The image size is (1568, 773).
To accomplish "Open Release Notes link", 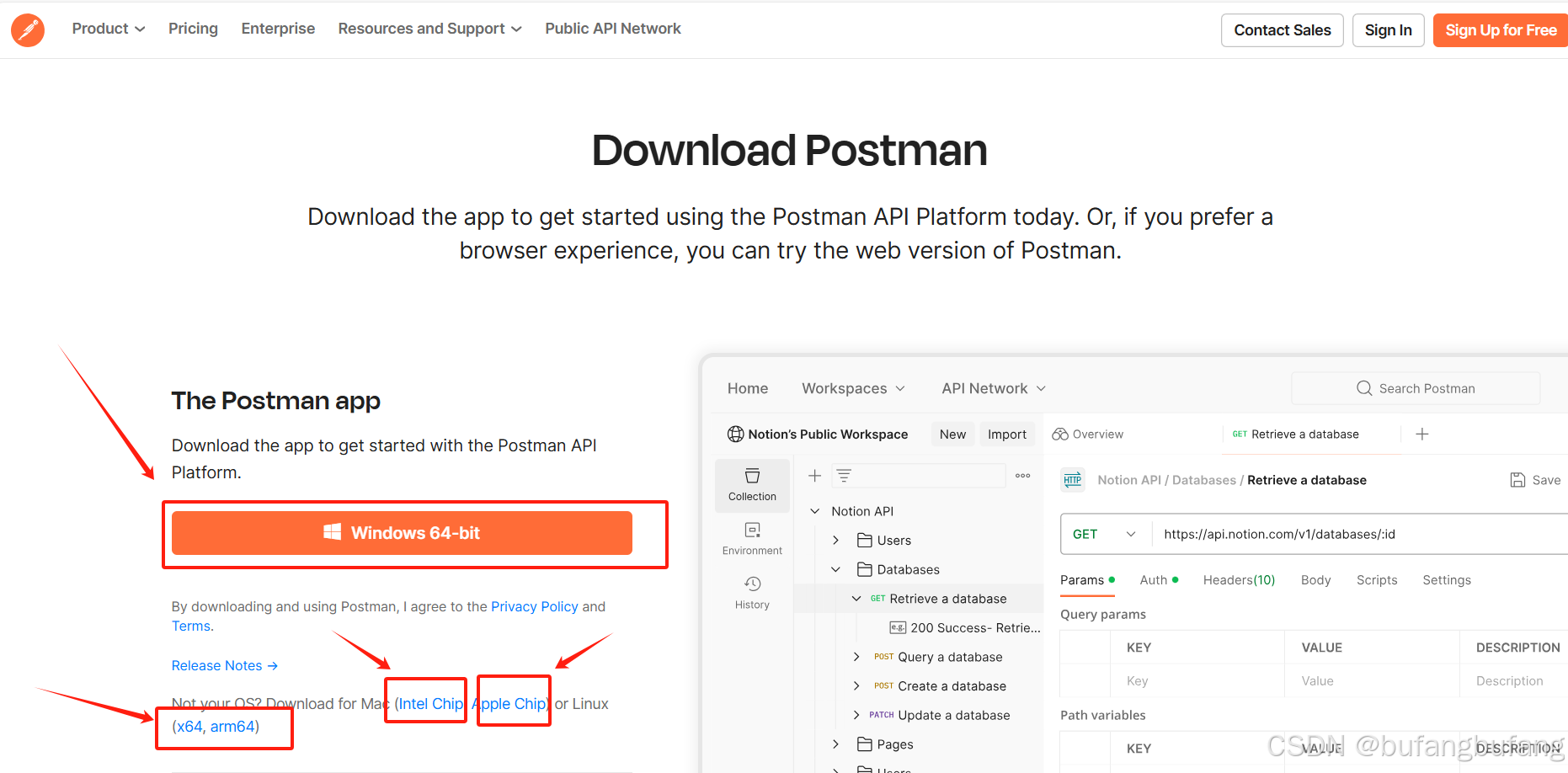I will pos(225,665).
